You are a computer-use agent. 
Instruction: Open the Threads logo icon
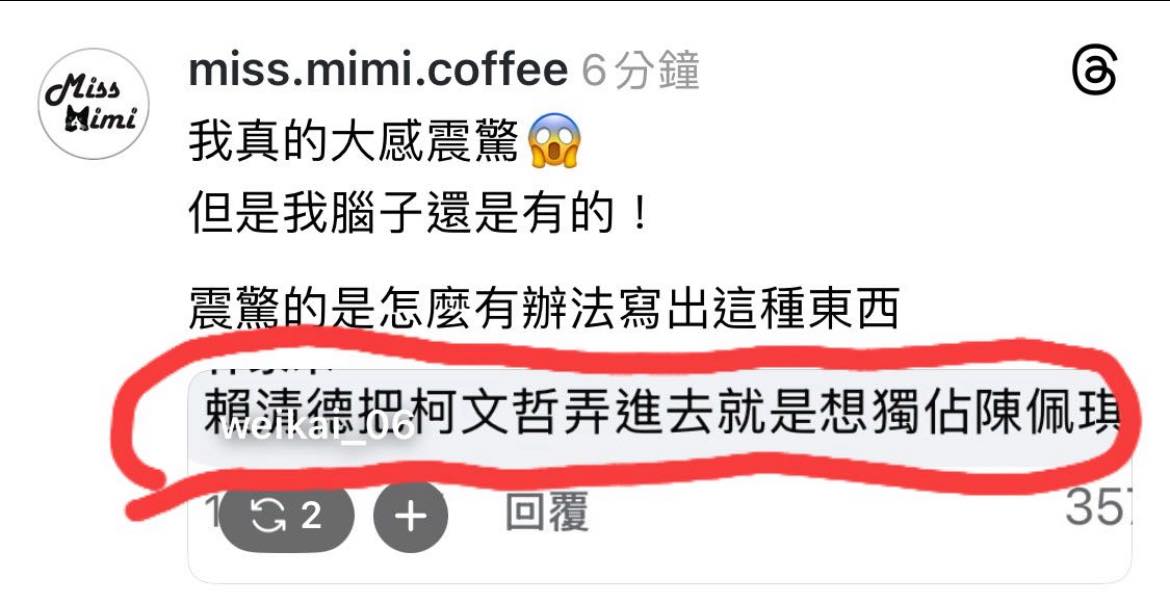coord(1095,70)
